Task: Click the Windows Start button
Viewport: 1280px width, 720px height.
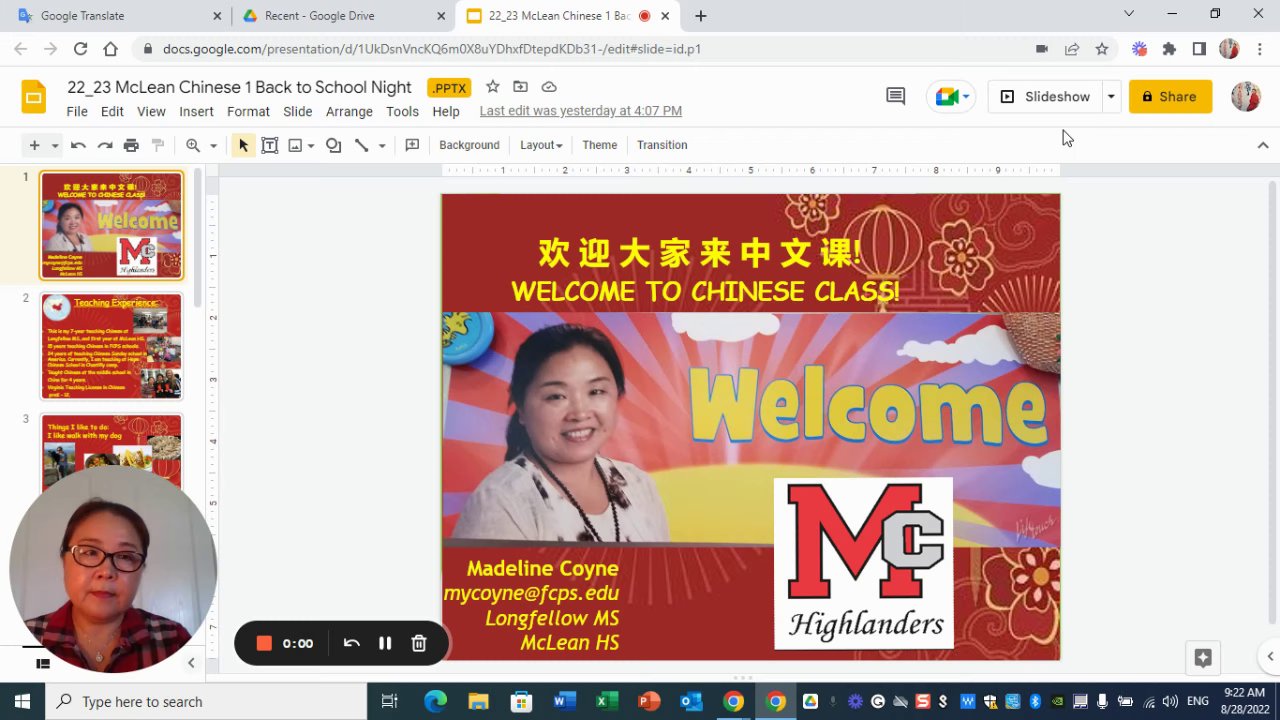Action: pos(22,701)
